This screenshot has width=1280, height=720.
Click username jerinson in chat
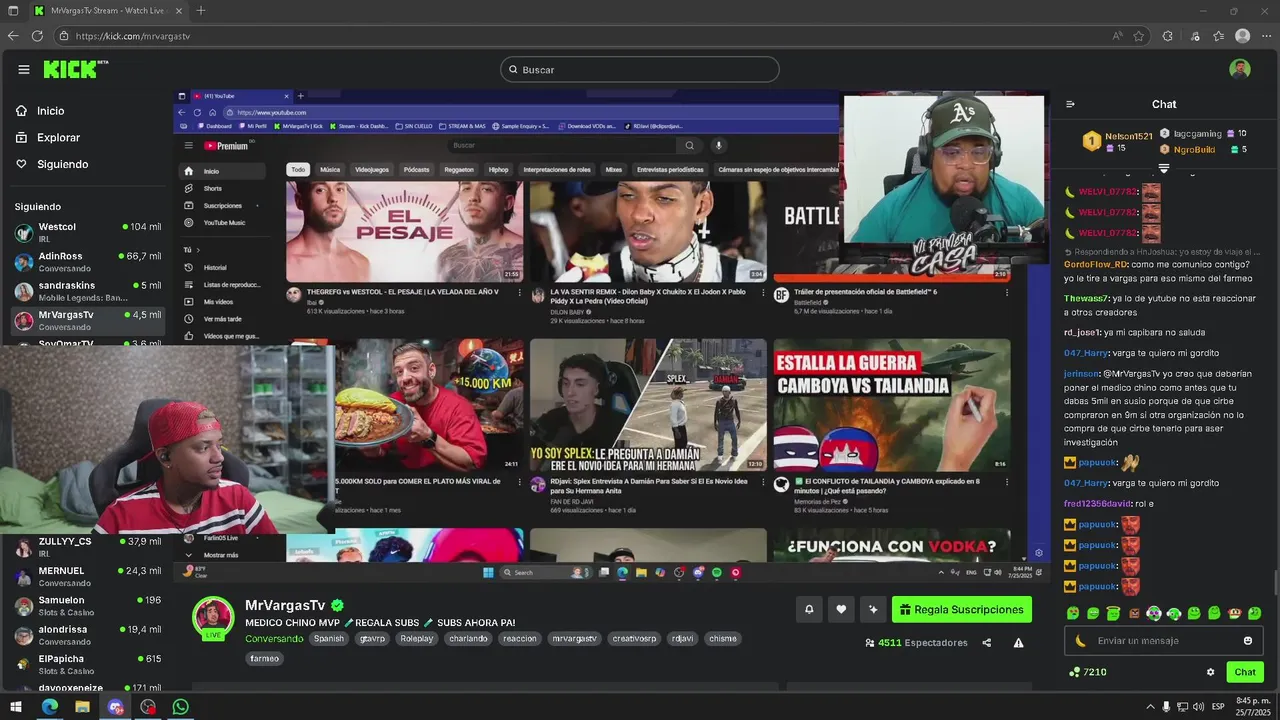1081,373
